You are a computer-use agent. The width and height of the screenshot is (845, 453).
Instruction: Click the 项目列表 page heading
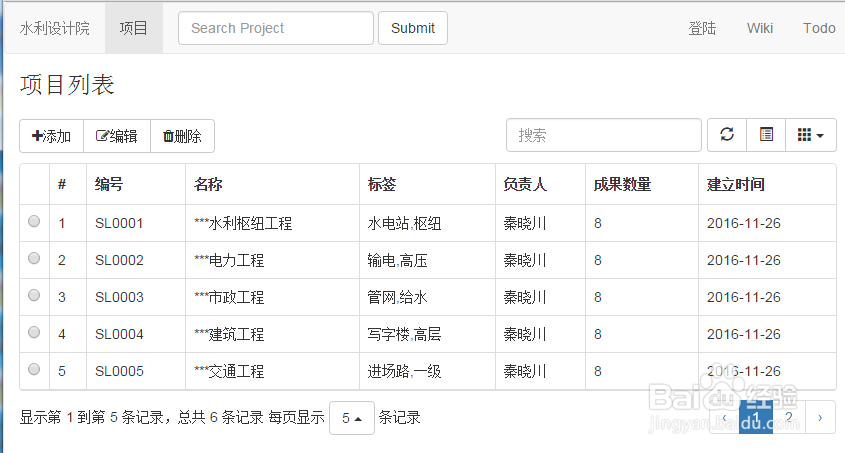point(67,85)
